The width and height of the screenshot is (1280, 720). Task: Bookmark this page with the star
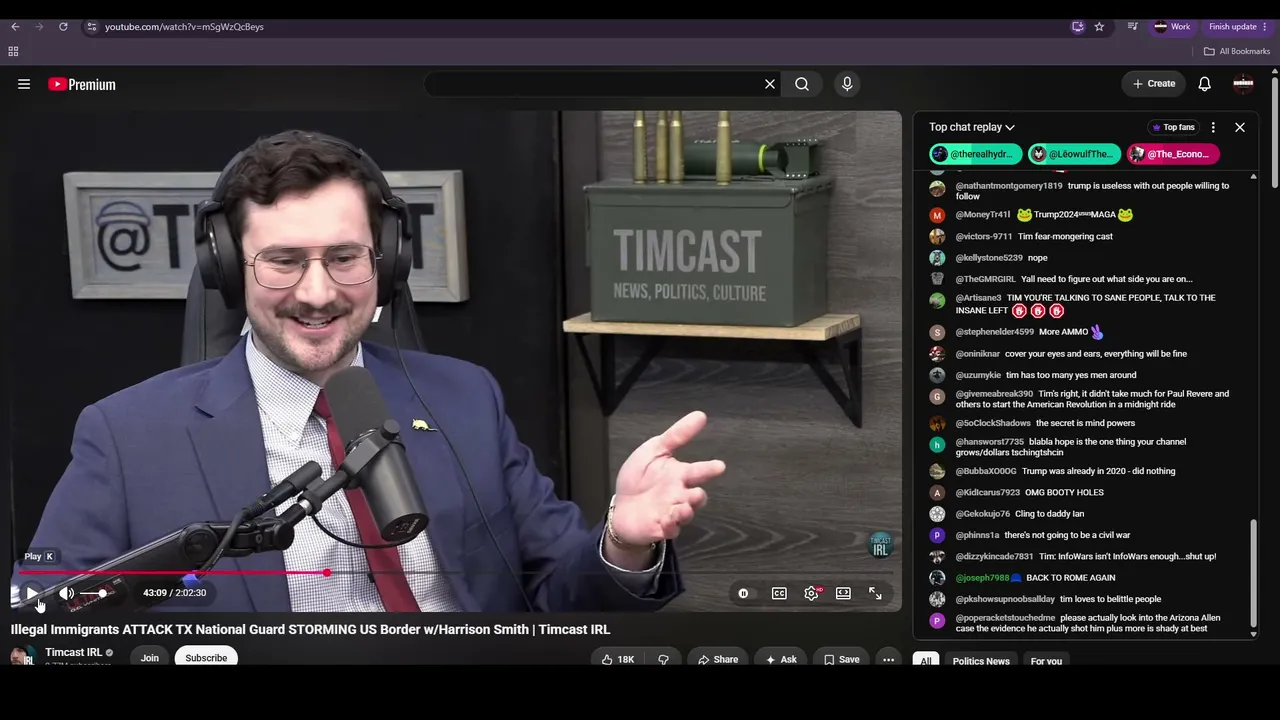(x=1099, y=27)
